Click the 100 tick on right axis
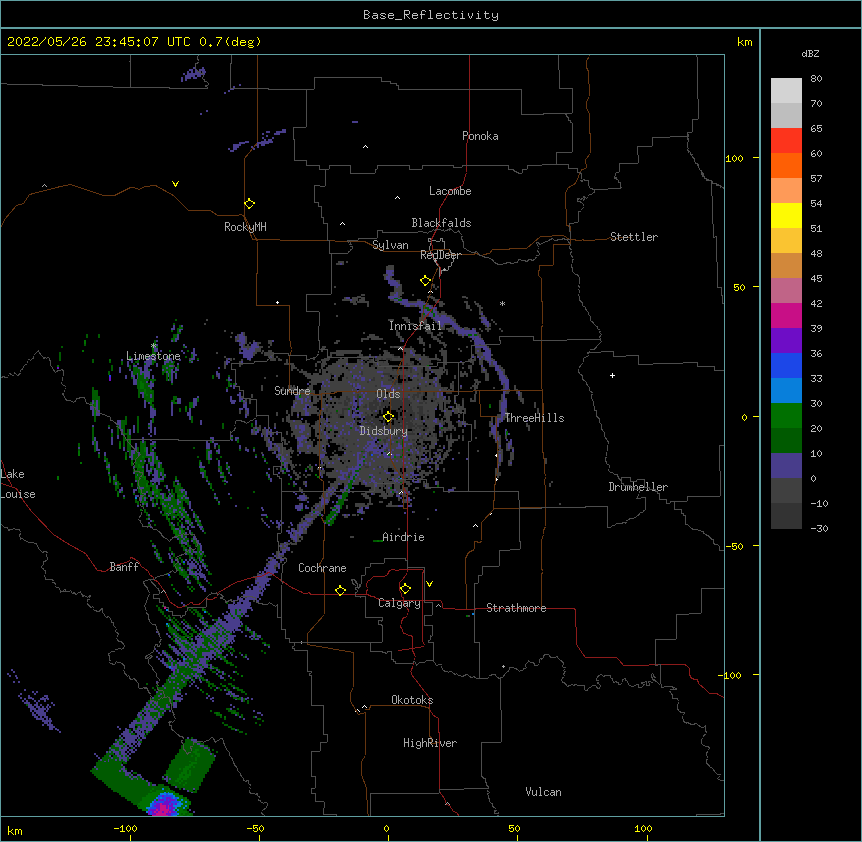 (x=734, y=158)
